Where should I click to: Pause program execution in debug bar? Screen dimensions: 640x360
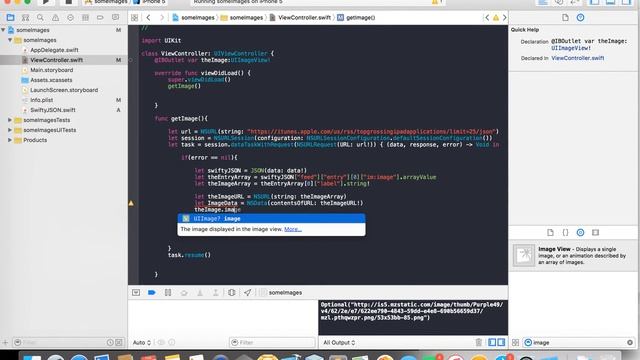pos(168,293)
